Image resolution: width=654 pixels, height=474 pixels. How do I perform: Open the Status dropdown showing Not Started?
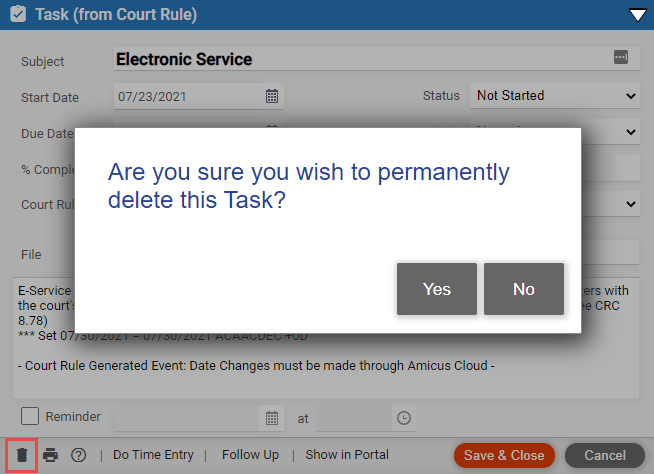tap(555, 96)
